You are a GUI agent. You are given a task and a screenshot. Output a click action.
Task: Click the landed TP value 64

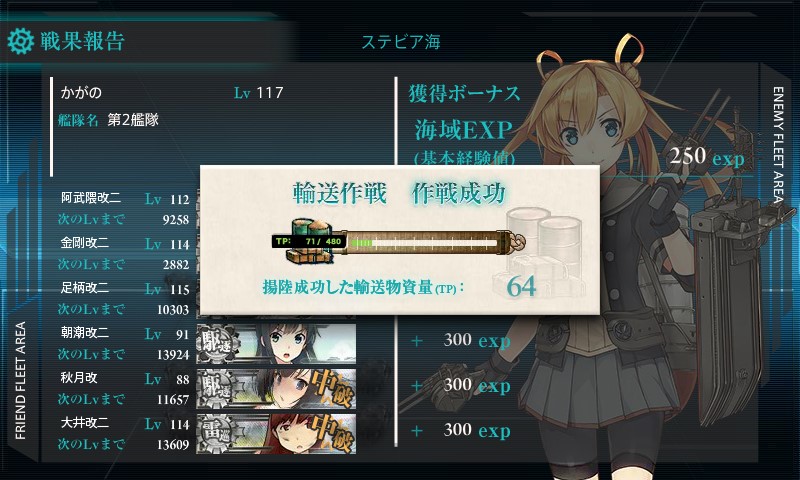521,287
